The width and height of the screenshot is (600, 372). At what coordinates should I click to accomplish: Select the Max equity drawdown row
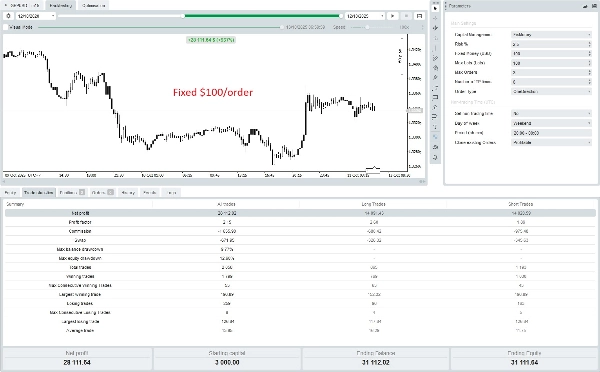click(300, 258)
